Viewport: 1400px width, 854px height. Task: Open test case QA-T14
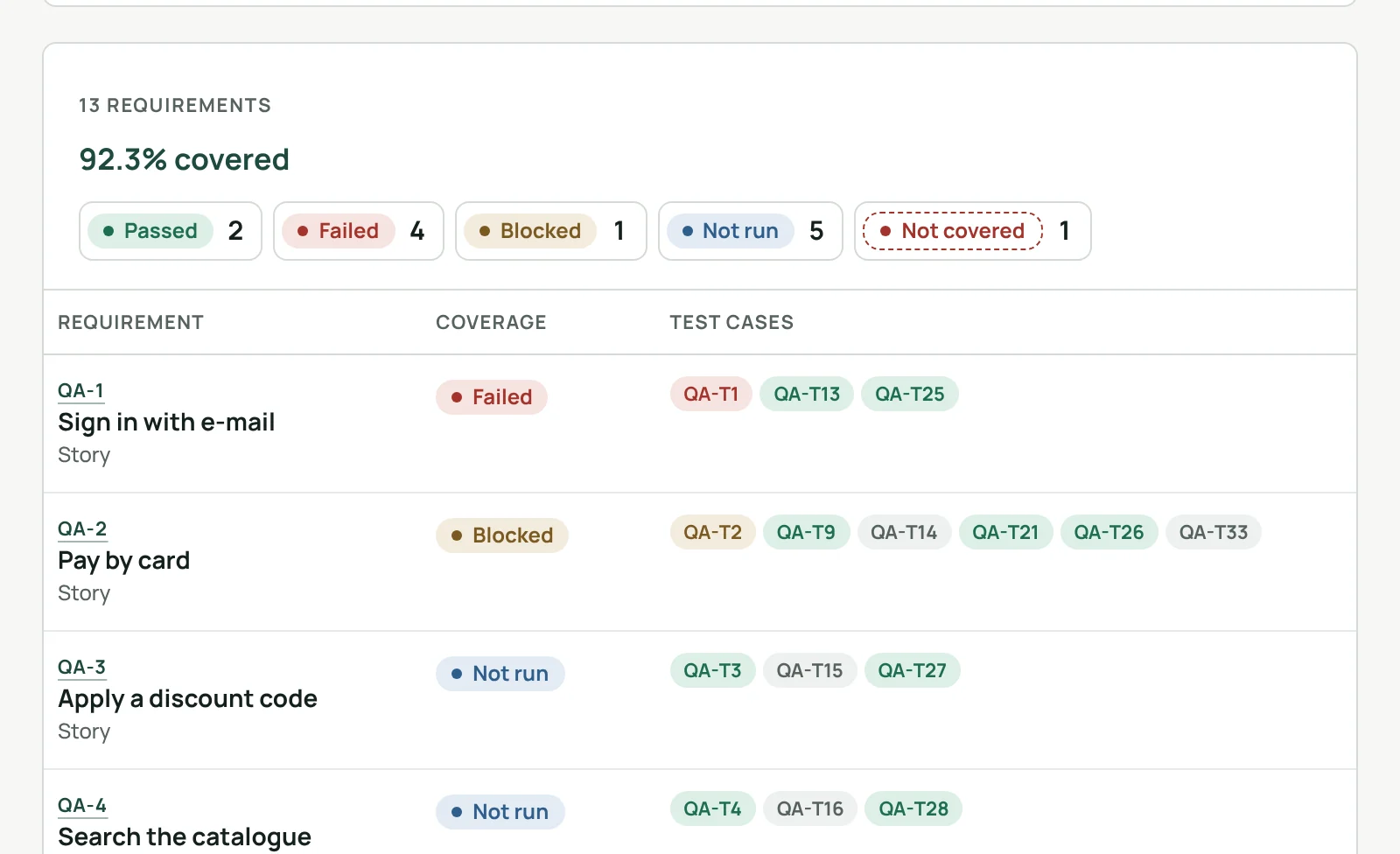(x=904, y=532)
